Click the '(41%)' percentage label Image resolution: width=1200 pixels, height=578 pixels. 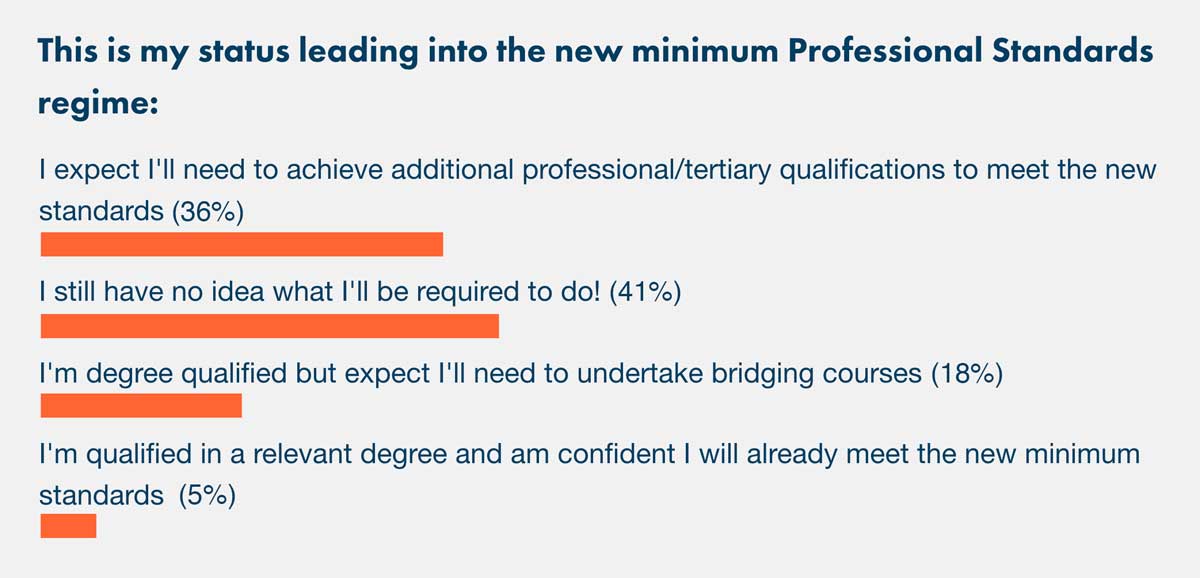click(645, 293)
